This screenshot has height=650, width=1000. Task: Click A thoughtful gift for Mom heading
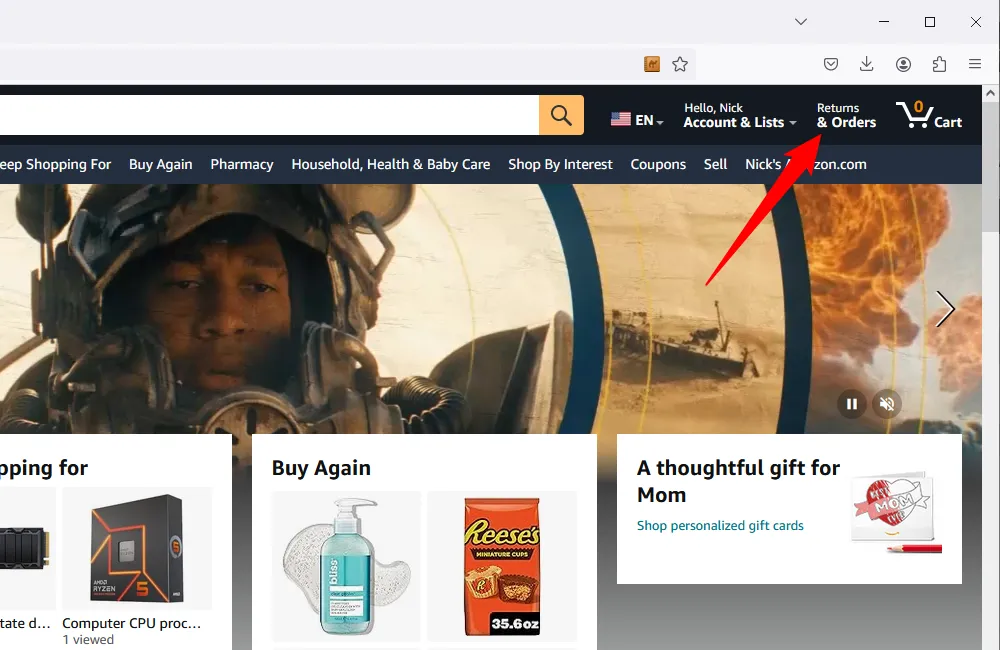pyautogui.click(x=739, y=481)
